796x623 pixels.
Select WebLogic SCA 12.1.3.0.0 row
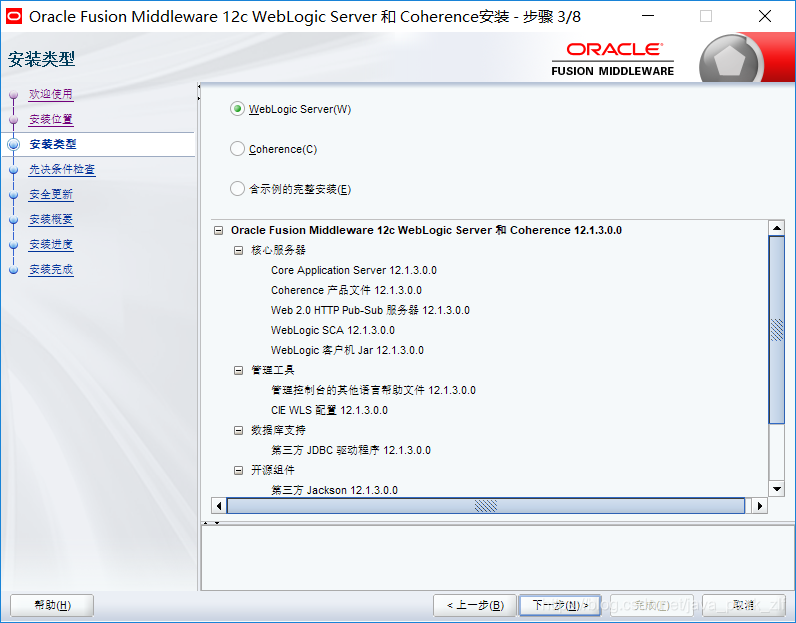[x=333, y=330]
